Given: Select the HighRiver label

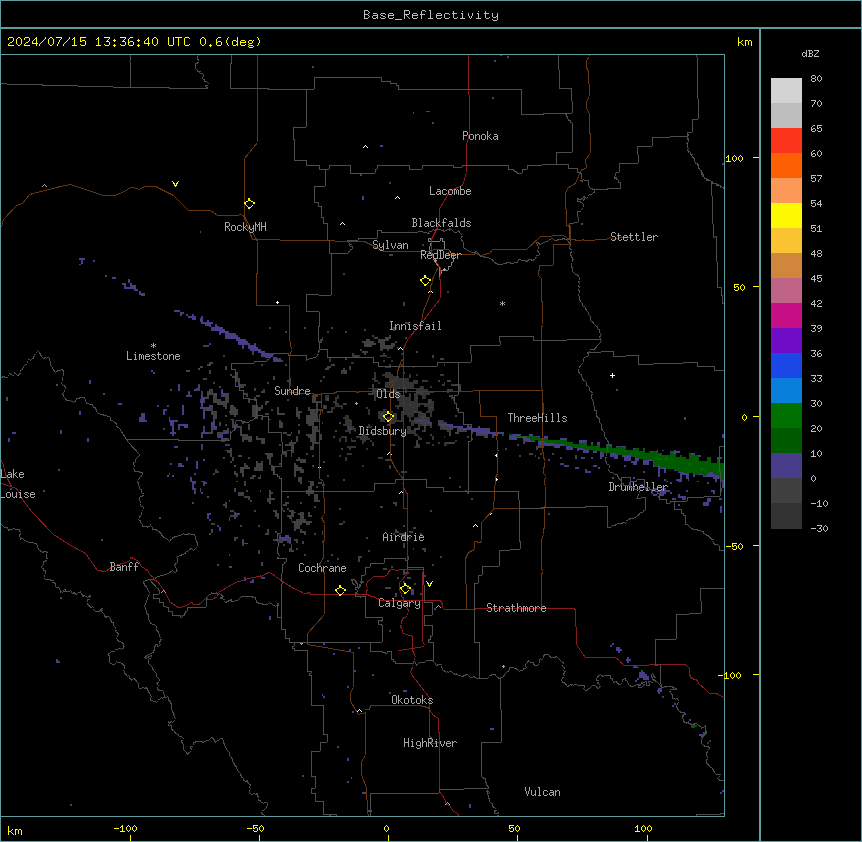Looking at the screenshot, I should click(430, 743).
